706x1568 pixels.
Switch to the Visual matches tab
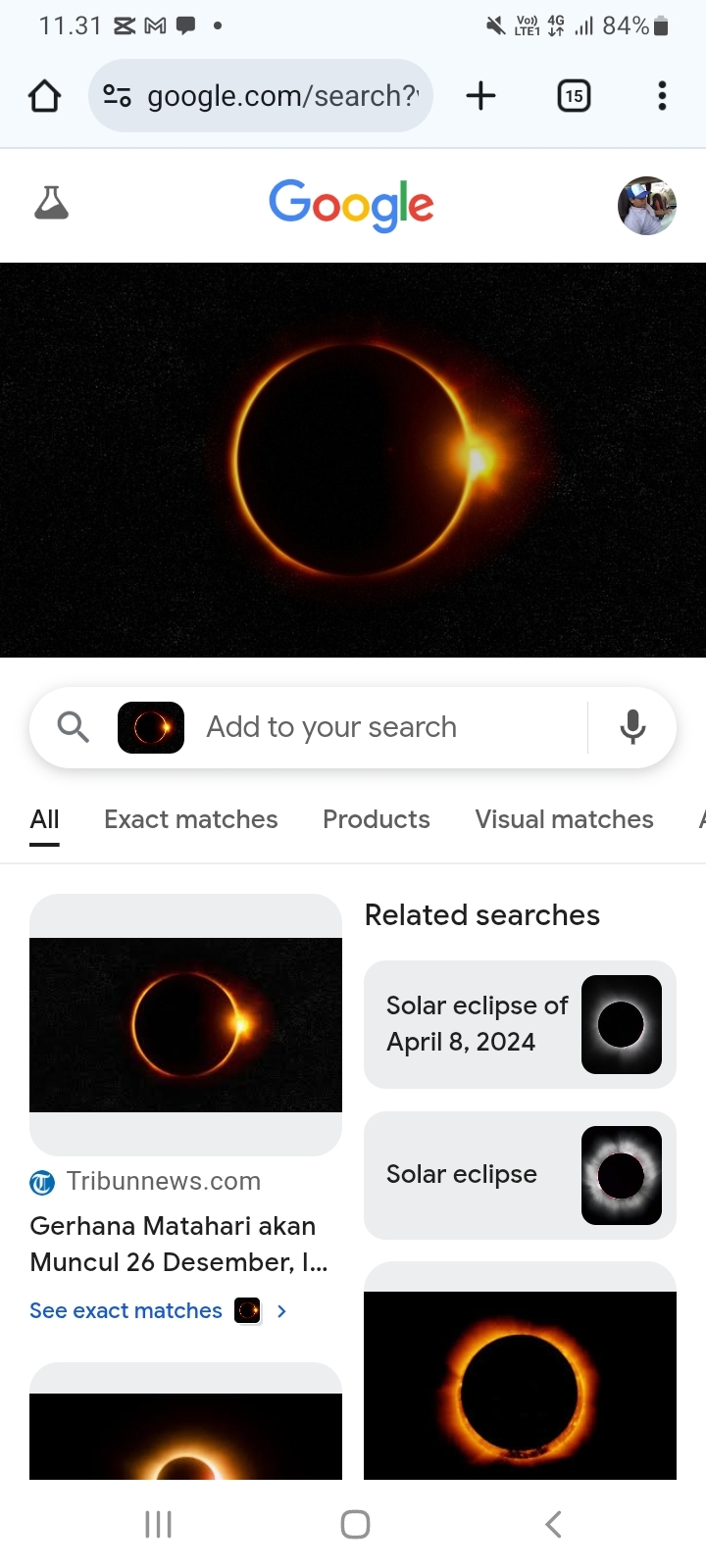[x=564, y=819]
